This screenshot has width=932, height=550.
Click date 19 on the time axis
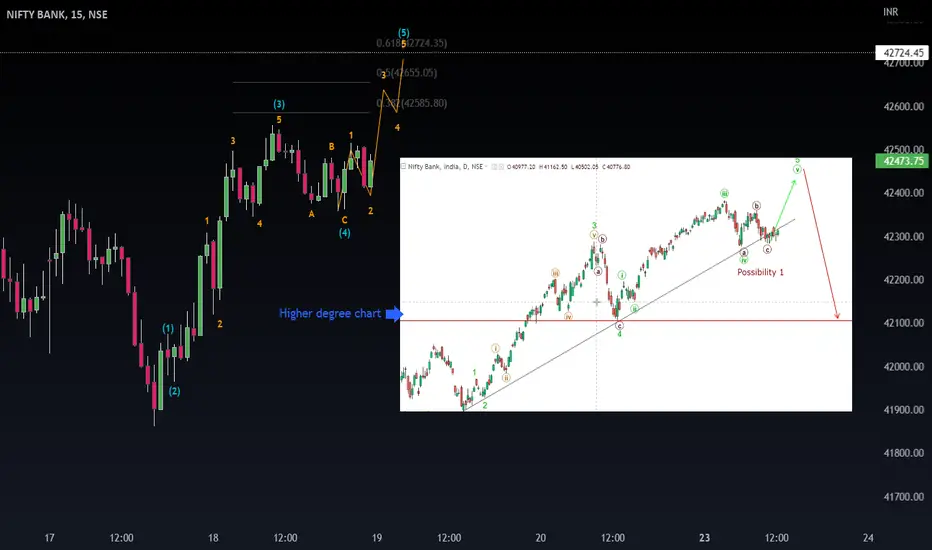[377, 538]
